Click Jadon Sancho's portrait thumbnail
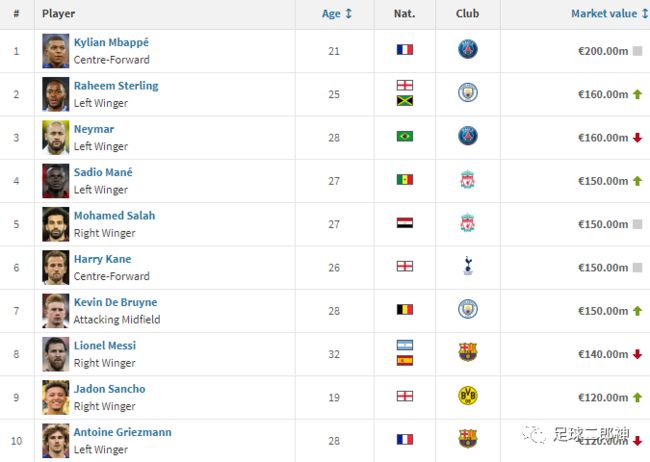The width and height of the screenshot is (650, 462). pyautogui.click(x=56, y=398)
